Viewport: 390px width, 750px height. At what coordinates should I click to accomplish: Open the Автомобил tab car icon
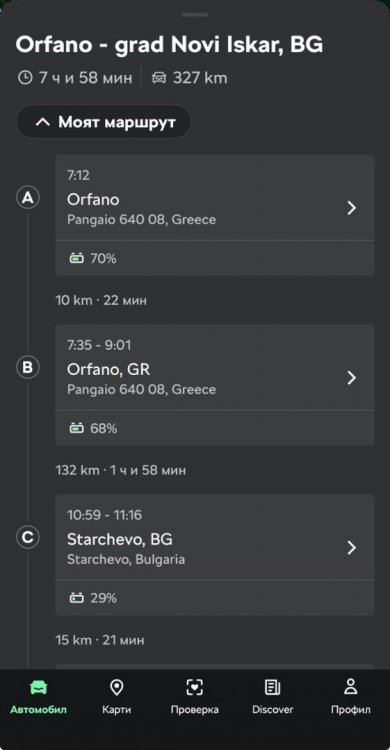38,688
